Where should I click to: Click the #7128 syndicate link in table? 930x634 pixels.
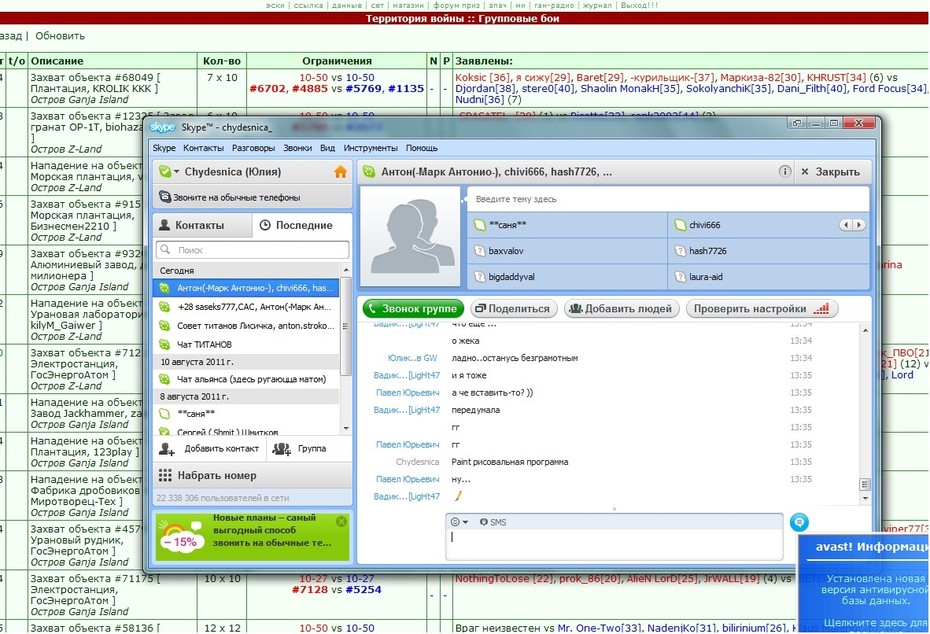coord(310,590)
